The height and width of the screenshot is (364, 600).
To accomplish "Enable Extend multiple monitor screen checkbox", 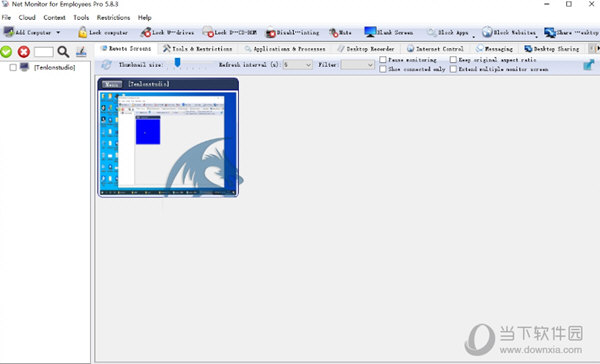I will (x=453, y=69).
